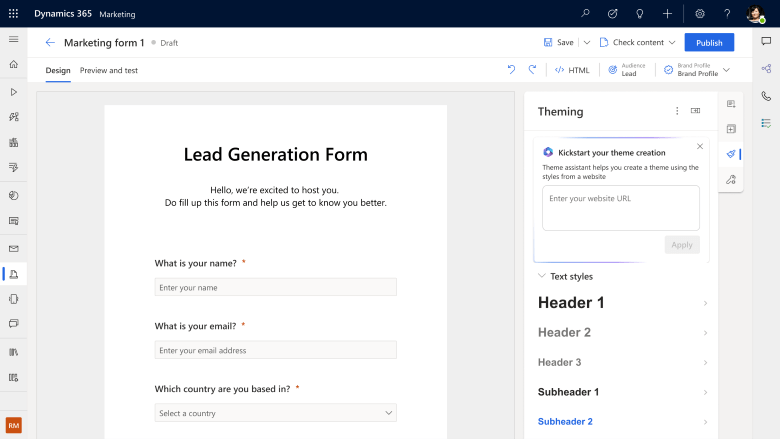
Task: Switch to the Preview and test tab
Action: point(109,70)
